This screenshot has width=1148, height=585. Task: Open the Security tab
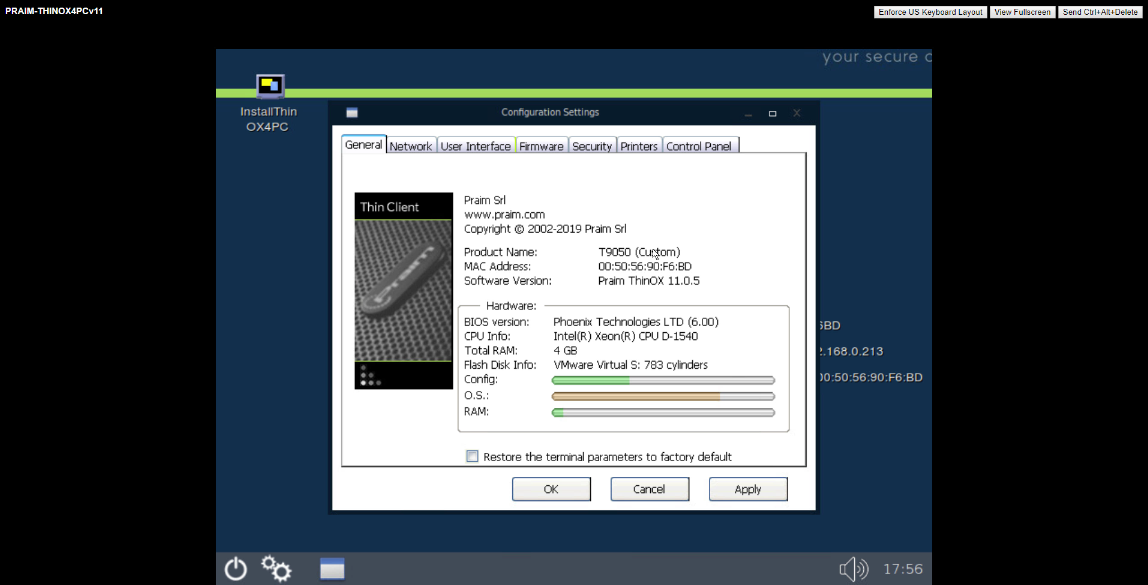tap(592, 146)
